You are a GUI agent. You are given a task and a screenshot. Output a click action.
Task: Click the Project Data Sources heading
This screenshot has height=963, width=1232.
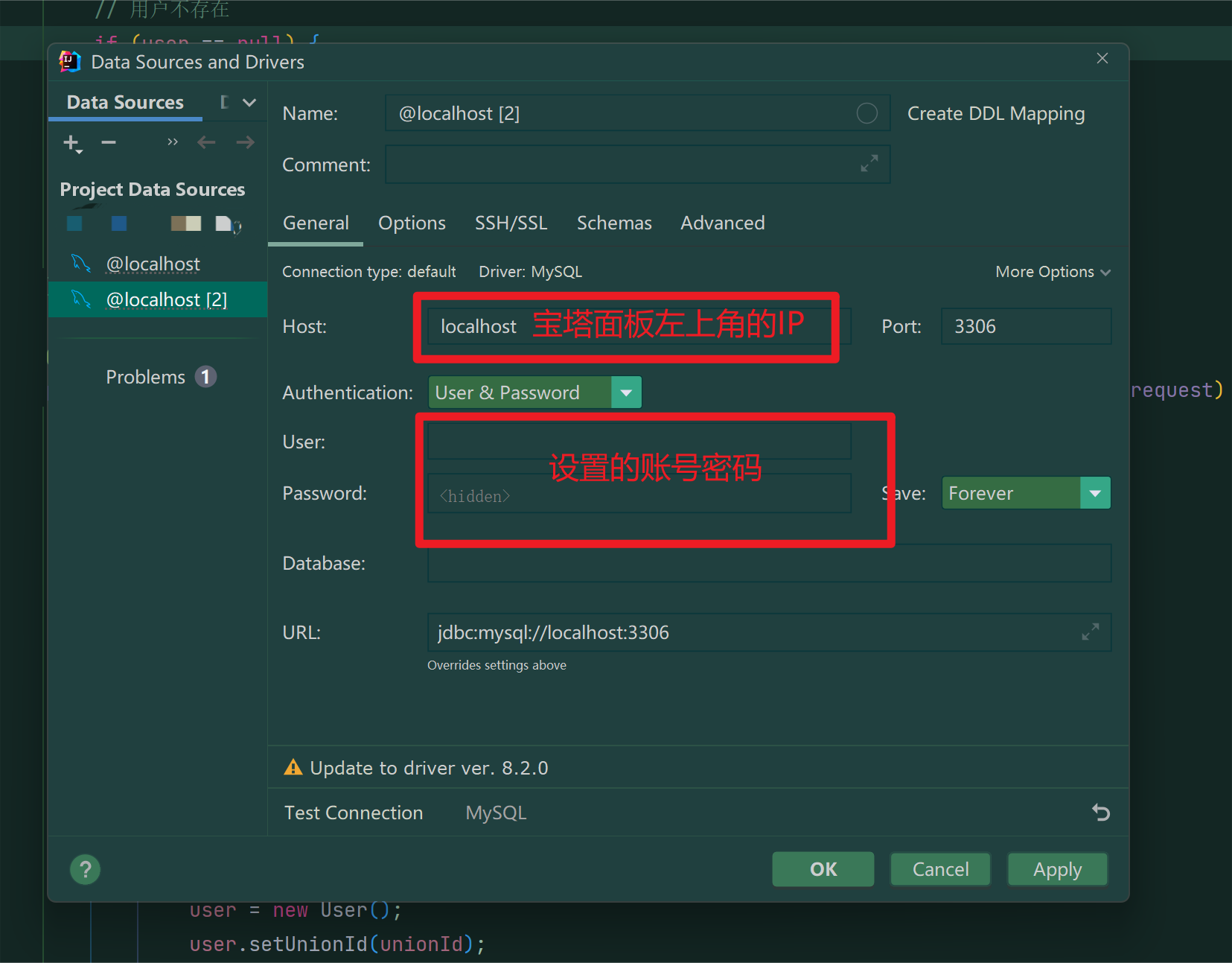[x=153, y=189]
